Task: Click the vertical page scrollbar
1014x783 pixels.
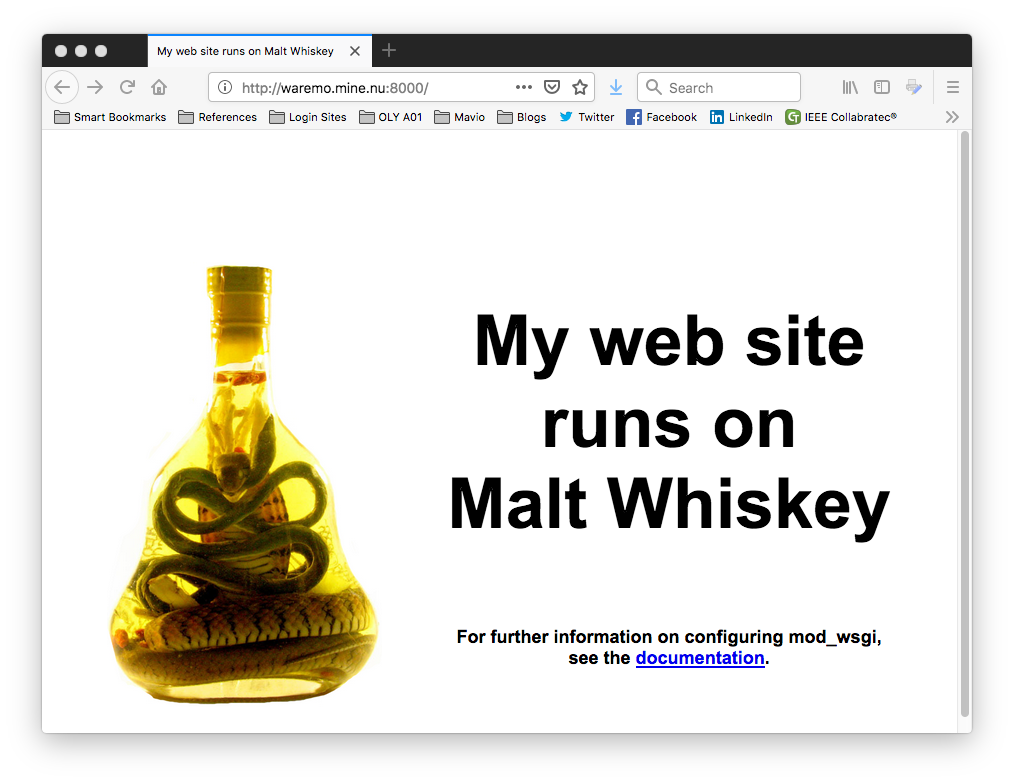Action: tap(965, 424)
